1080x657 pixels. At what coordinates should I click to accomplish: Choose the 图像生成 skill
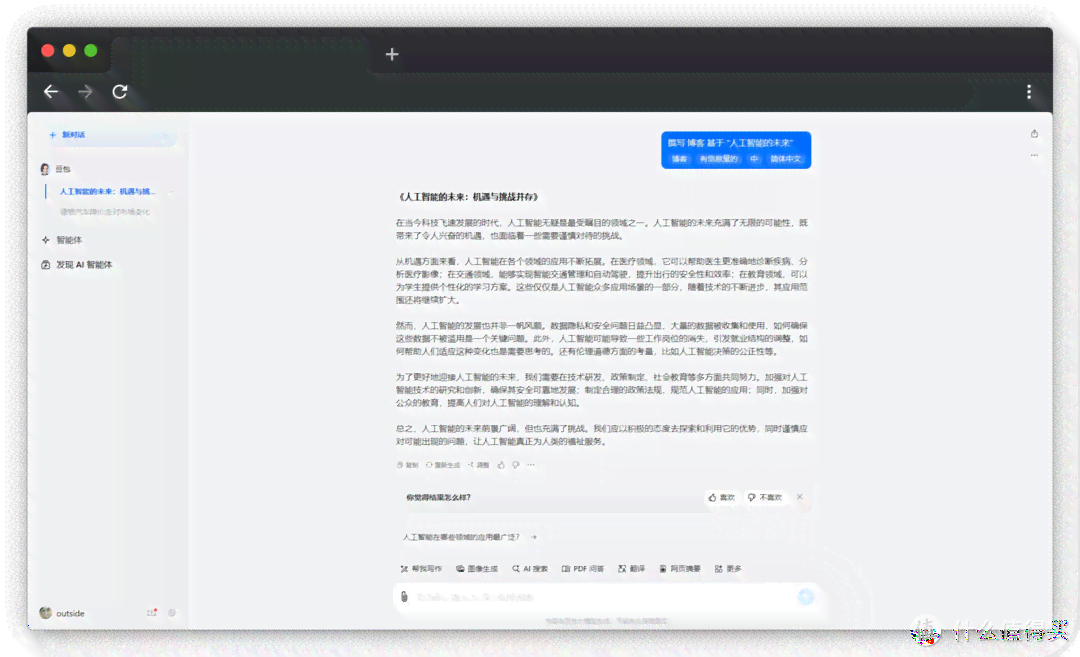click(x=477, y=569)
